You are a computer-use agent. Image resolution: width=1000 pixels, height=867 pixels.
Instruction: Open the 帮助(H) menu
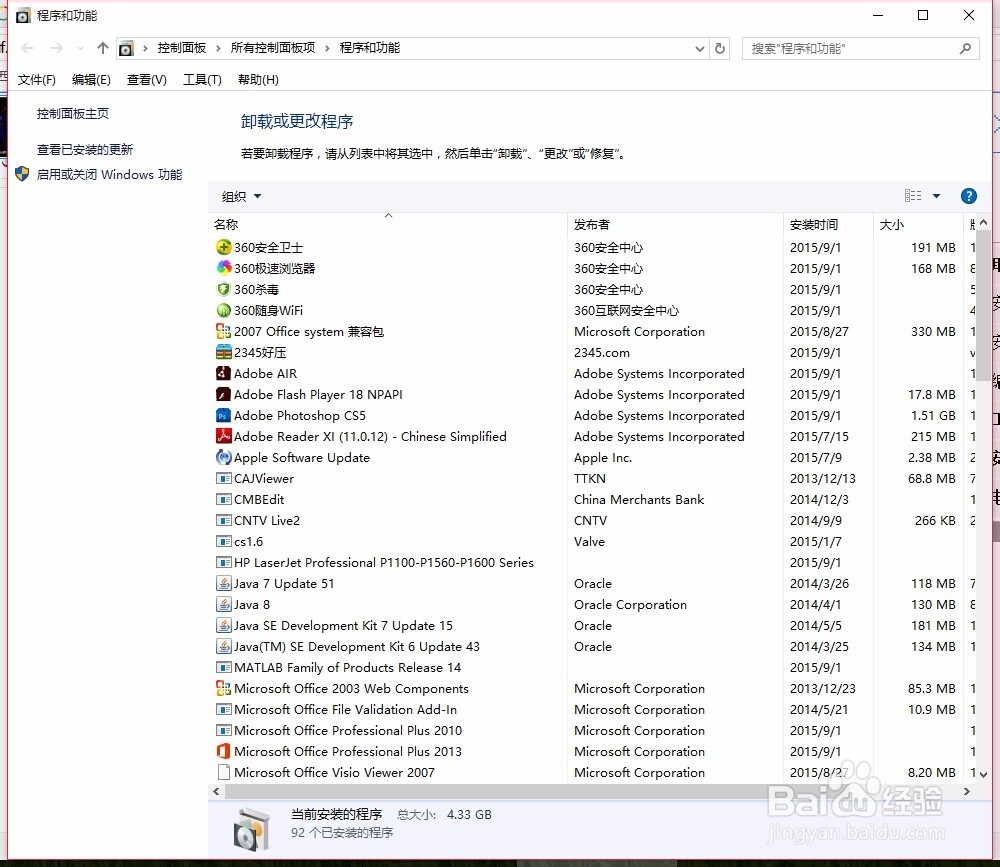point(258,80)
